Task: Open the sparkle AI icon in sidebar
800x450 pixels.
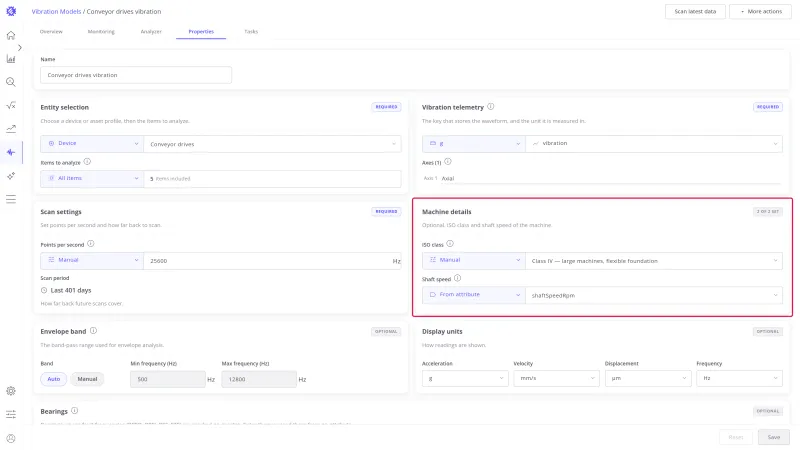Action: tap(11, 176)
